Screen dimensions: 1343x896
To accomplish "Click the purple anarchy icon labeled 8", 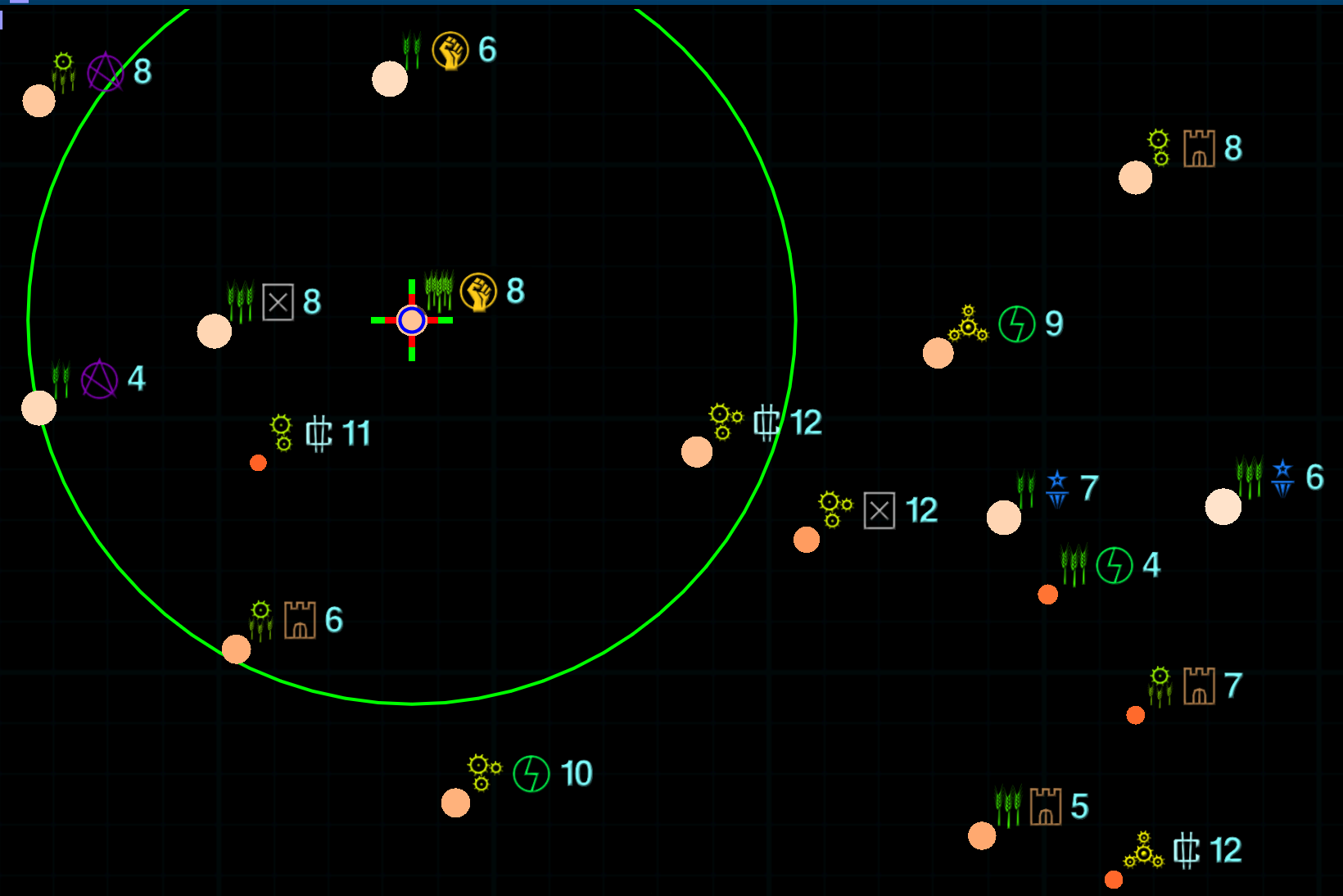I will coord(105,72).
